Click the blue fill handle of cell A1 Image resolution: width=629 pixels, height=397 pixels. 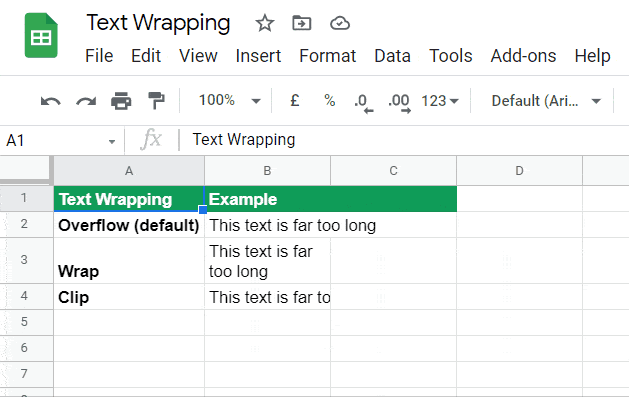click(203, 210)
